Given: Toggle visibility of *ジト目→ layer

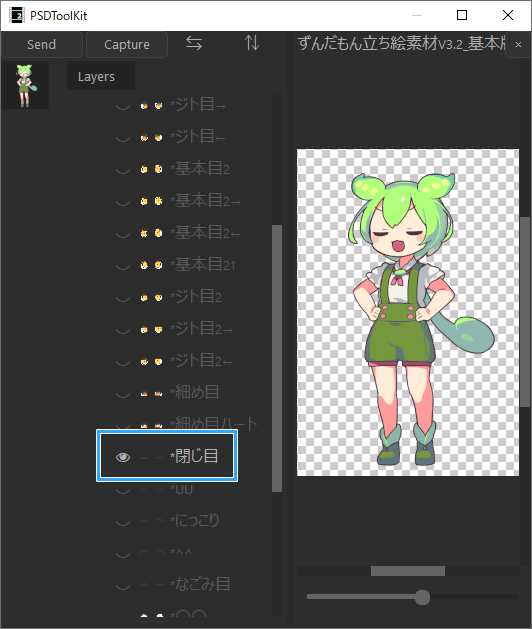Looking at the screenshot, I should pos(123,106).
